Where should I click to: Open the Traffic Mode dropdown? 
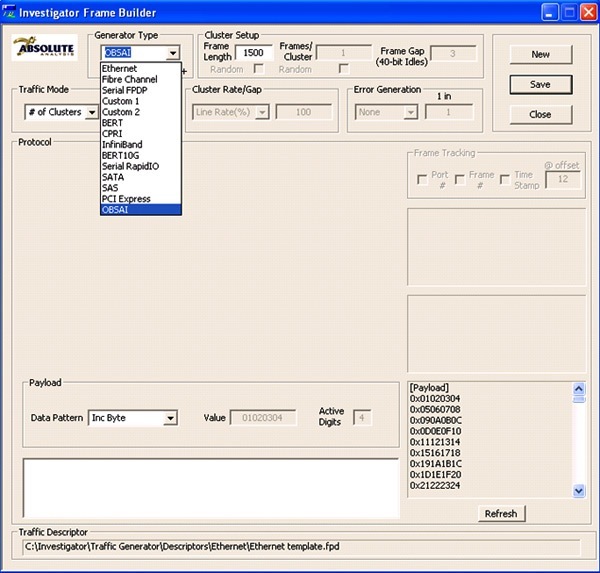[92, 112]
